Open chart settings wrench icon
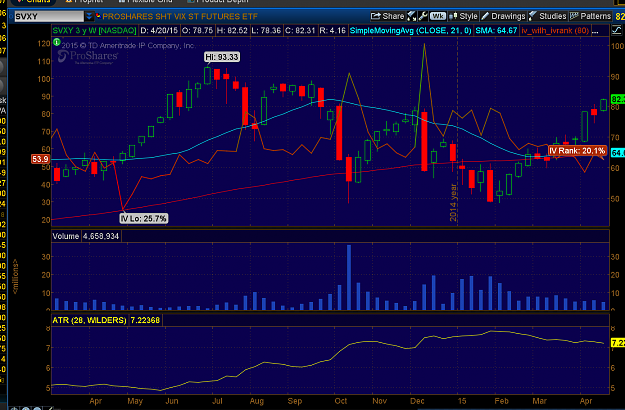Viewport: 625px width, 410px height. tap(423, 16)
